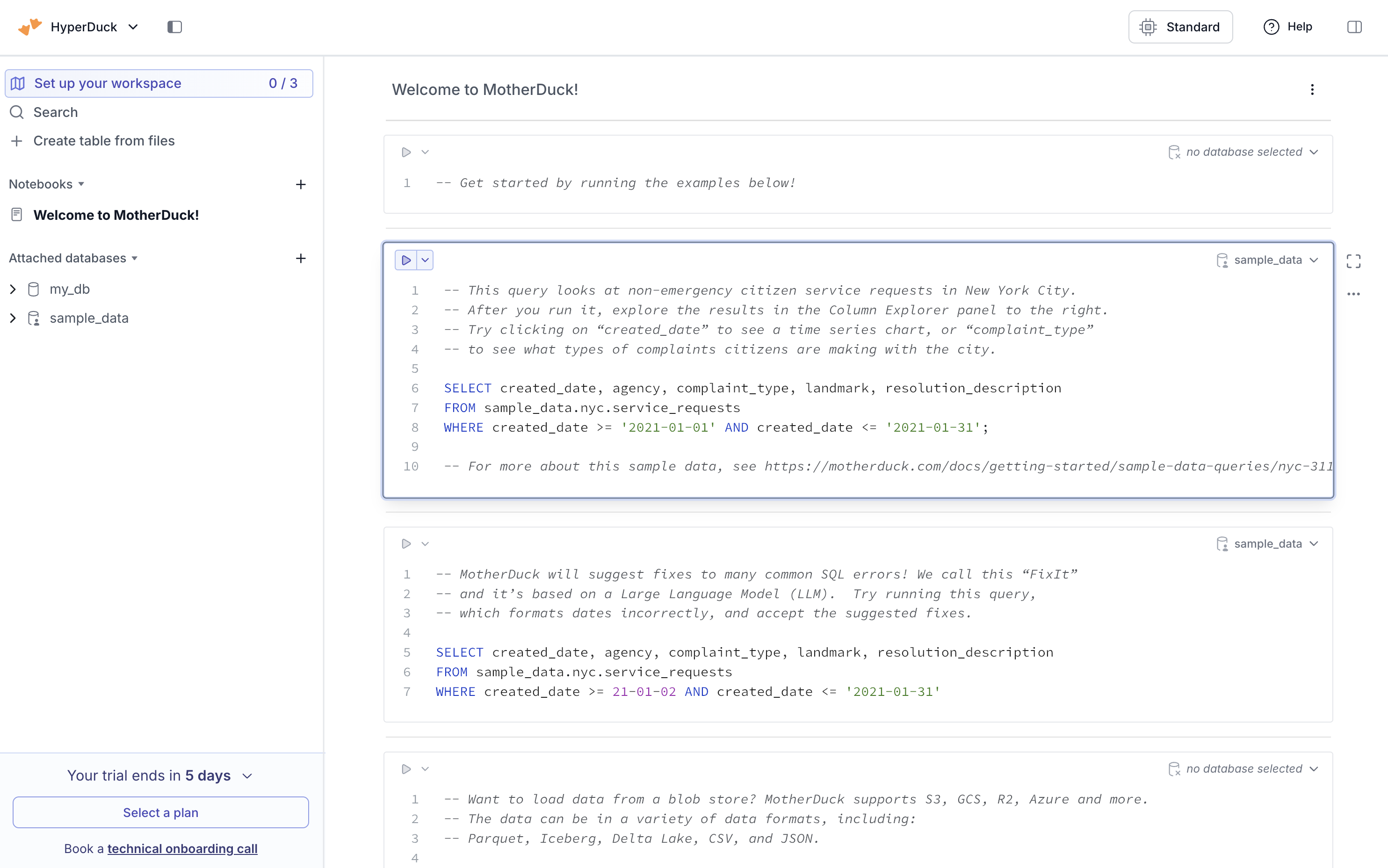Open the technical onboarding call link
Viewport: 1388px width, 868px height.
182,848
